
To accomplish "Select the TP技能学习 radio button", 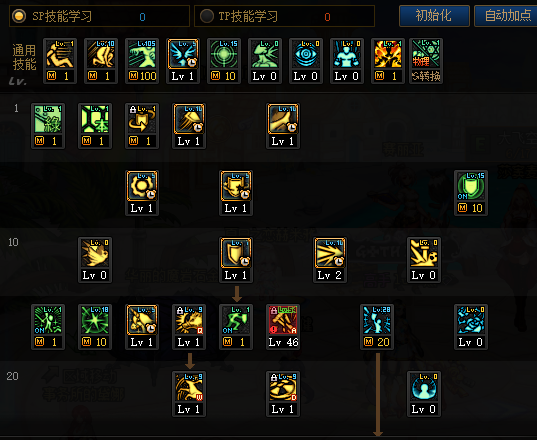I will (207, 16).
